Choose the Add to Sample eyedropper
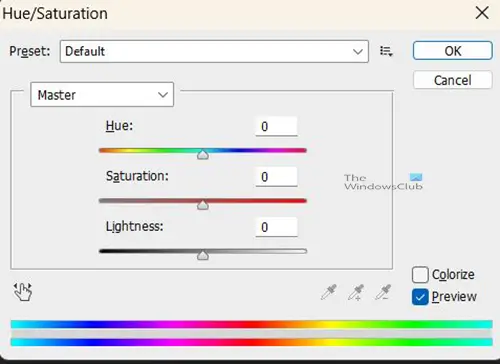This screenshot has height=364, width=500. (x=356, y=292)
